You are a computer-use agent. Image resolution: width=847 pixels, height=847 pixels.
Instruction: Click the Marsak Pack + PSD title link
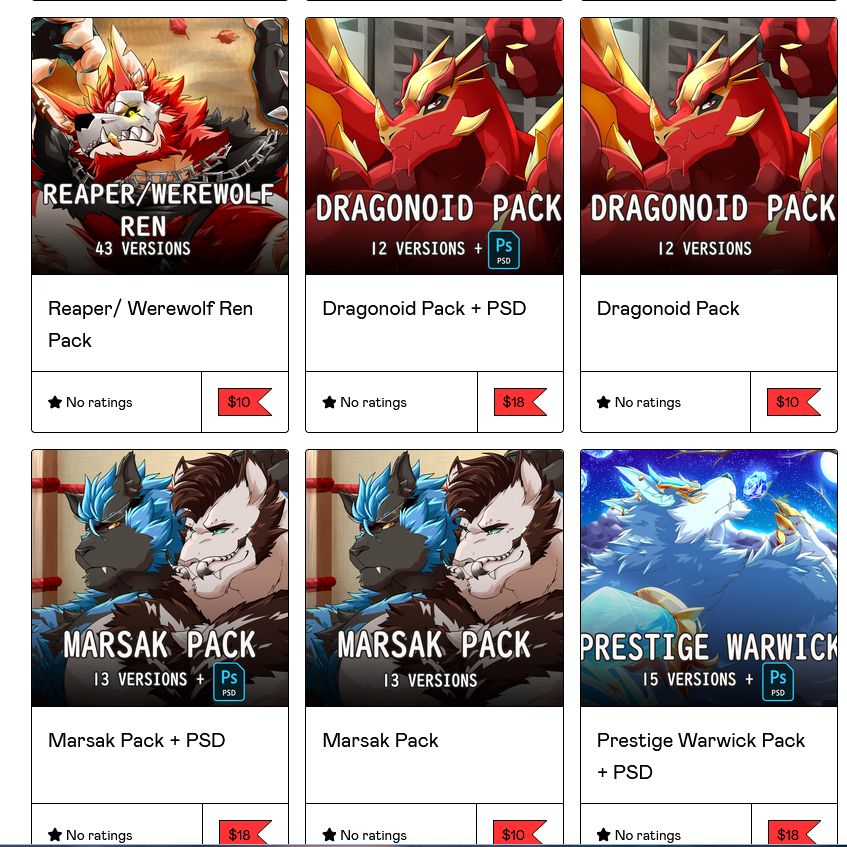point(136,740)
